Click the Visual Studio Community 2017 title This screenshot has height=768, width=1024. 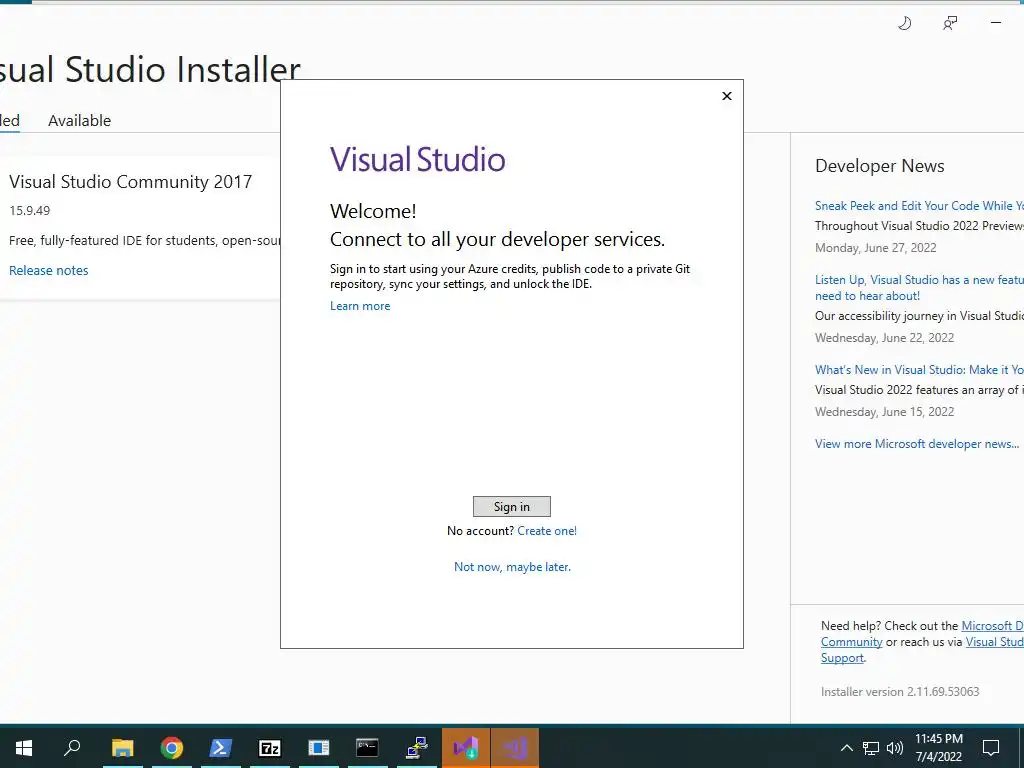[131, 182]
